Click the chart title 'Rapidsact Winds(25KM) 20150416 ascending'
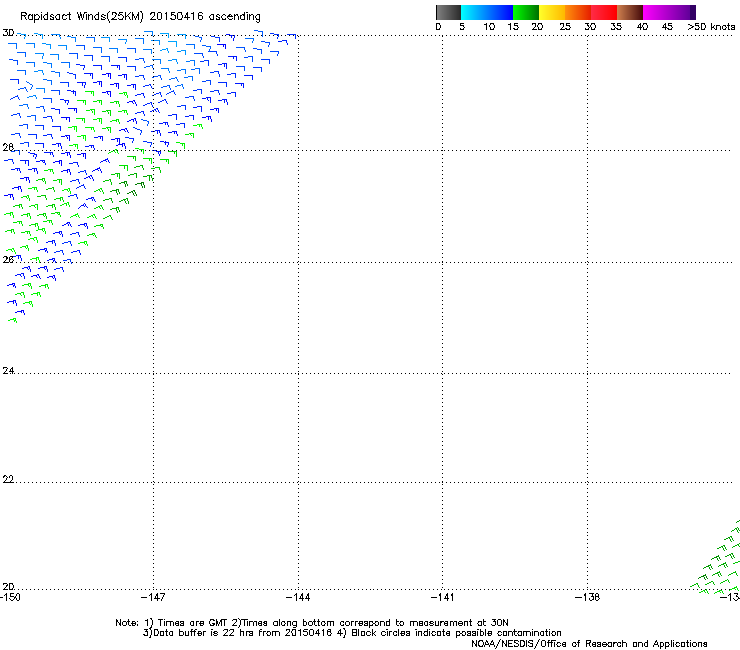740x650 pixels. [140, 17]
